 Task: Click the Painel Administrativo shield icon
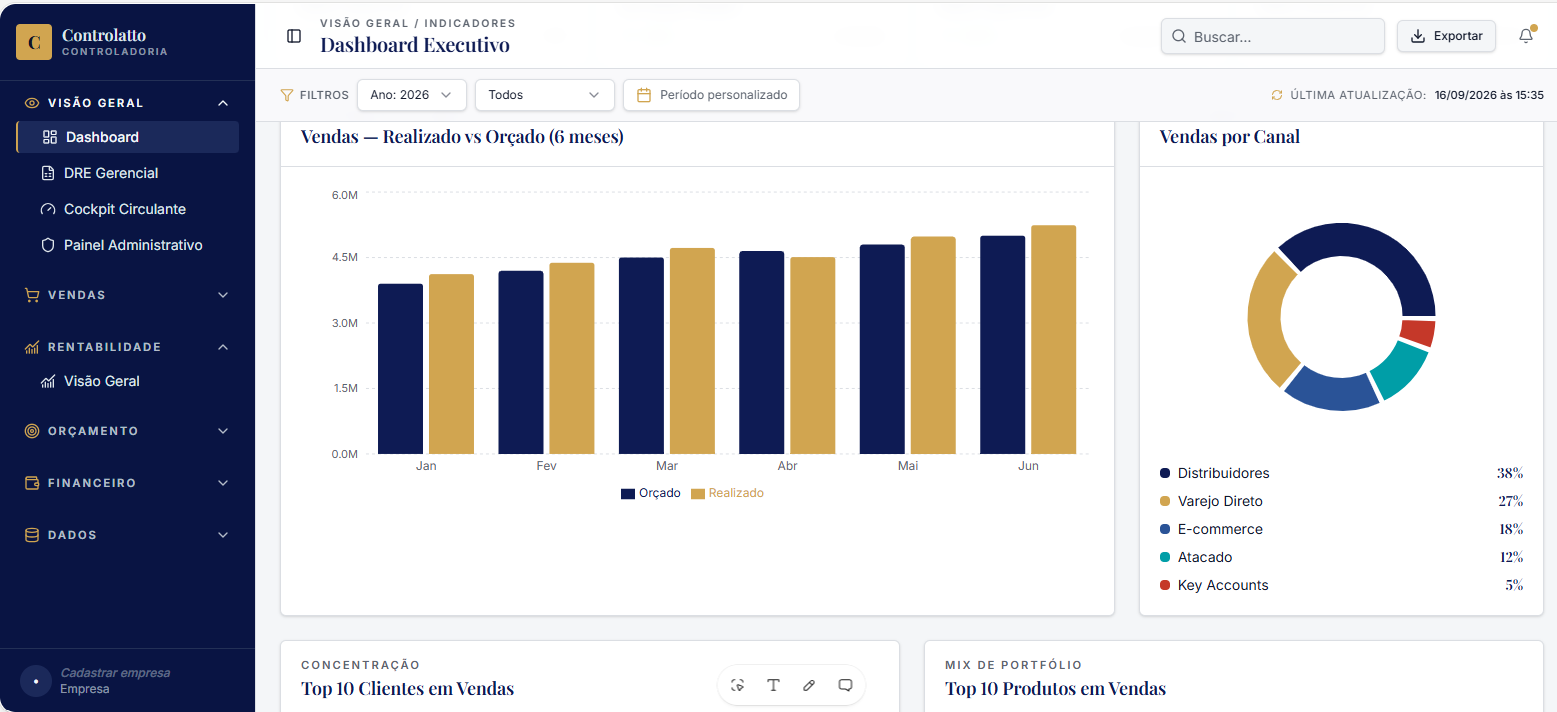[x=48, y=245]
